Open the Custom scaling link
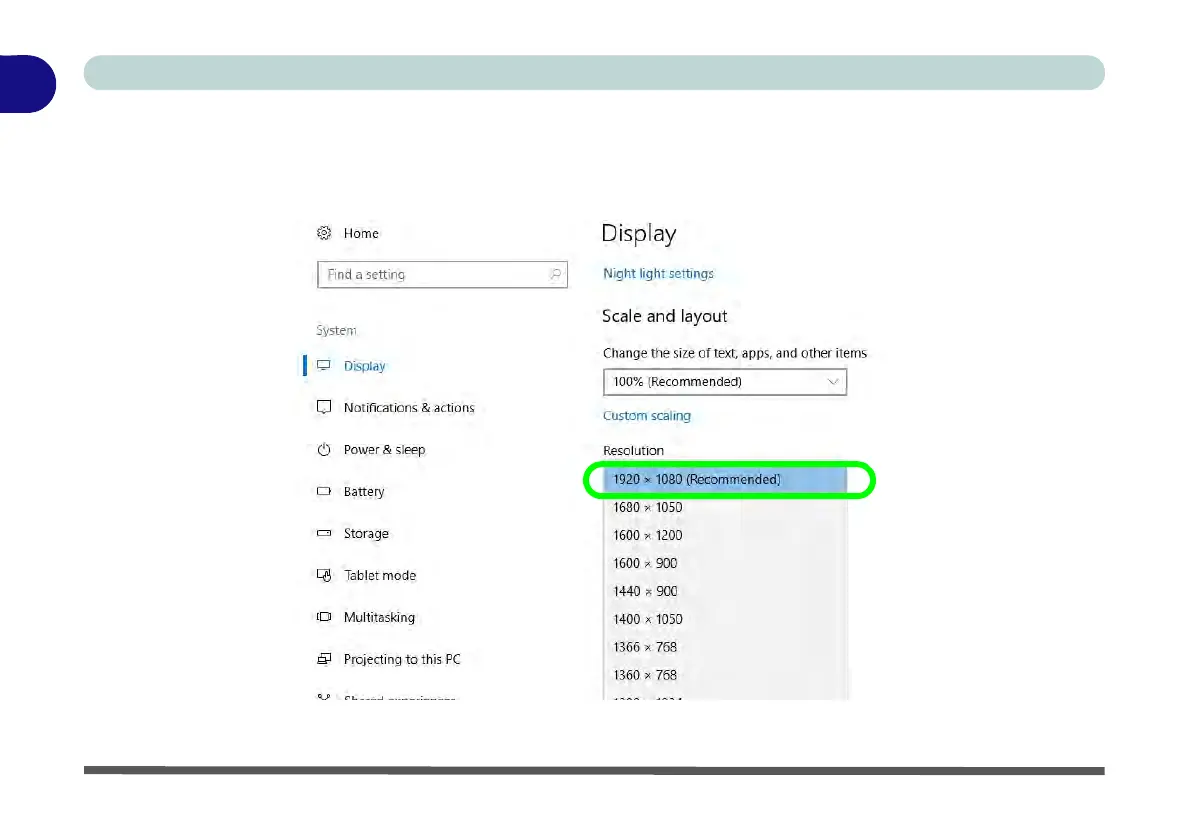Image resolution: width=1190 pixels, height=838 pixels. (647, 416)
